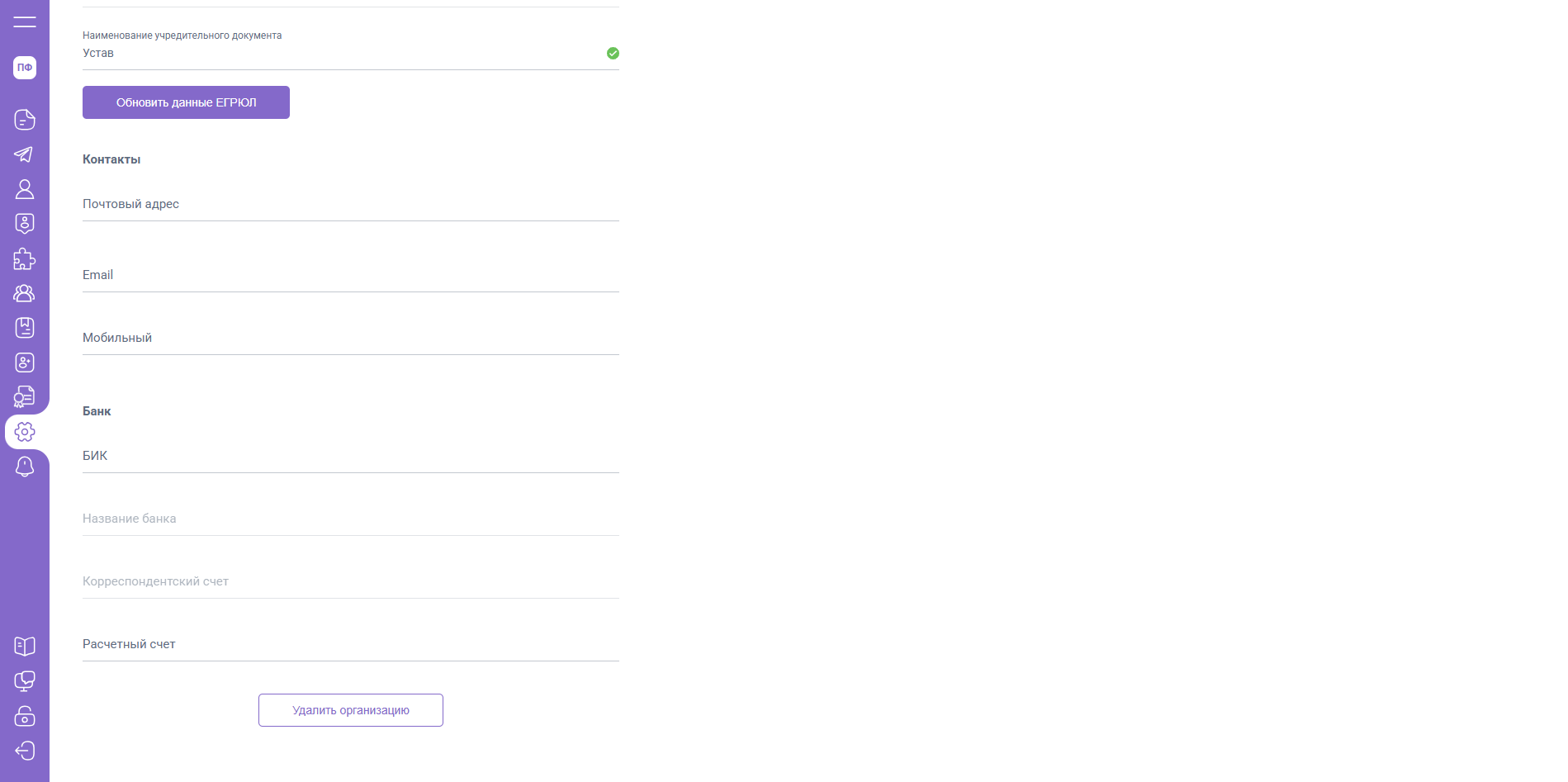The height and width of the screenshot is (782, 1568).
Task: Focus the Расчетный счет field
Action: pos(351,645)
